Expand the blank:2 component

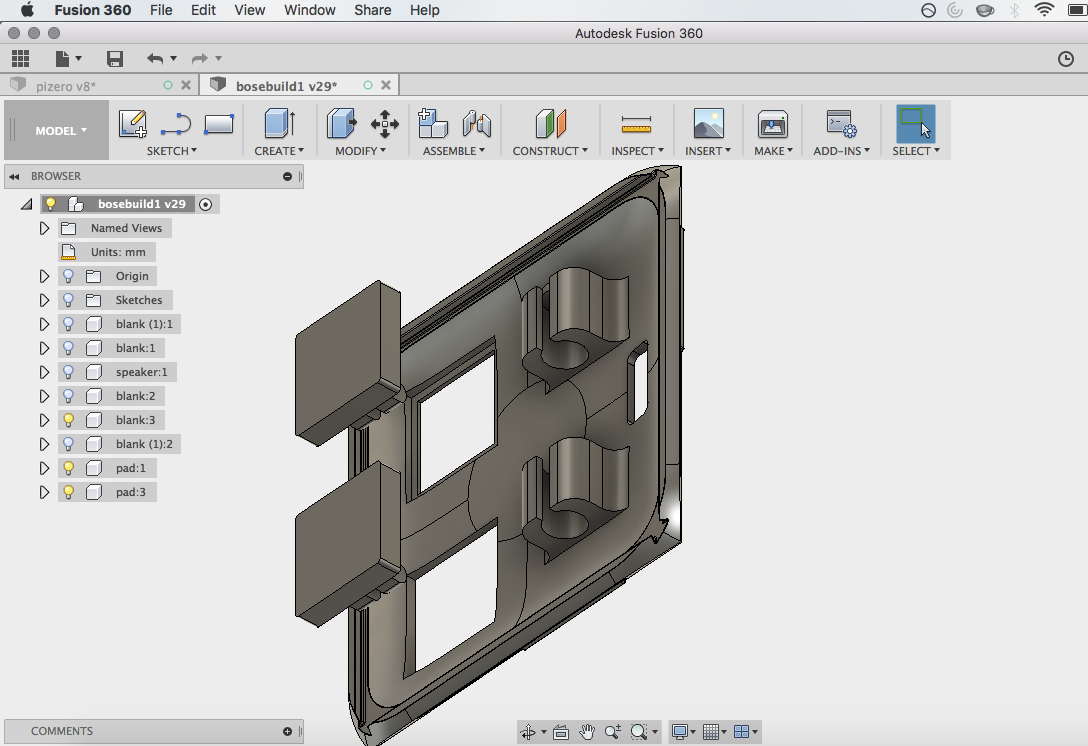44,396
